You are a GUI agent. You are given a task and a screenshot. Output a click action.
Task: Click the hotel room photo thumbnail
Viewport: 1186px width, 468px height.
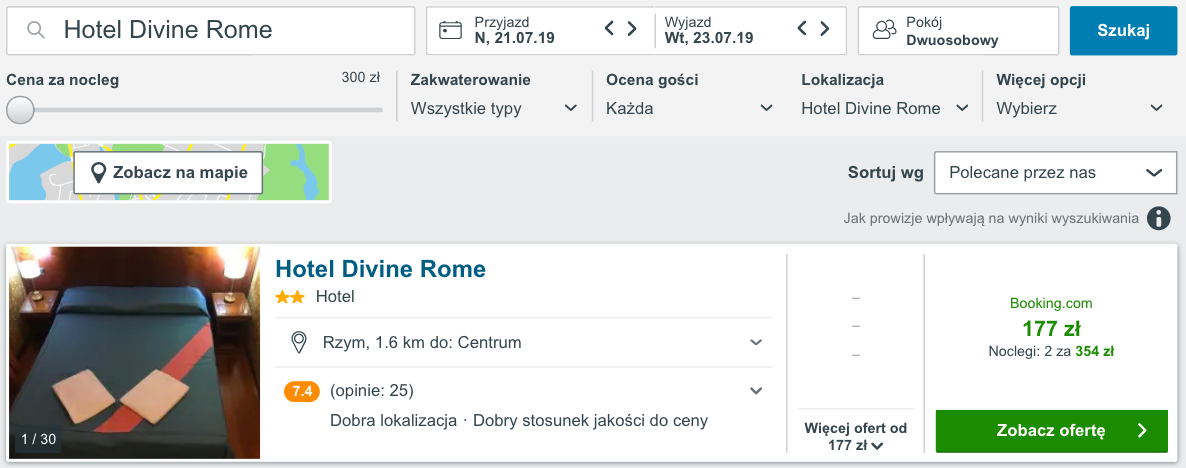click(x=134, y=352)
